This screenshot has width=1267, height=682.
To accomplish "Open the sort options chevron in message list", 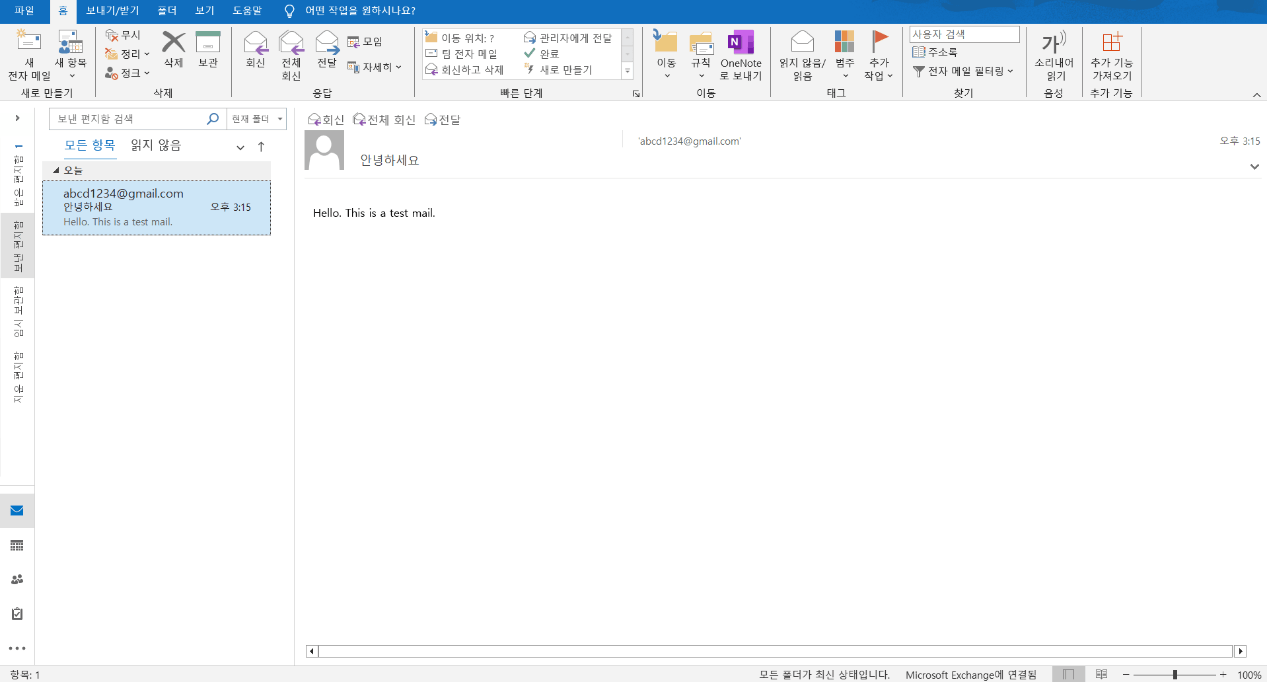I will 240,147.
